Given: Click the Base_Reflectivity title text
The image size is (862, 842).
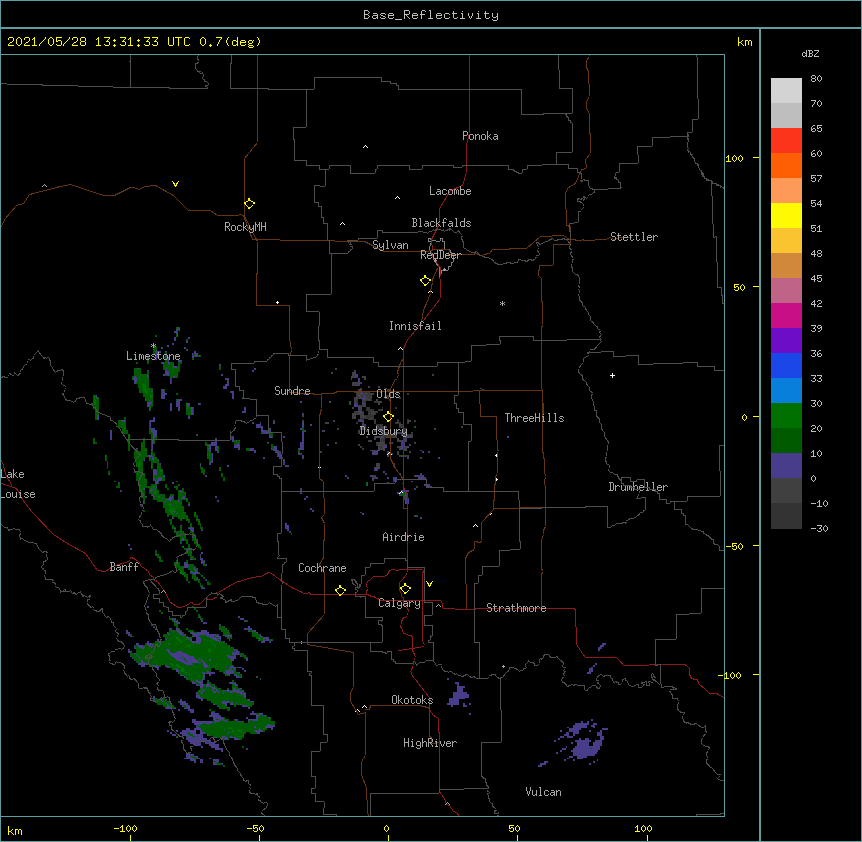Looking at the screenshot, I should (431, 15).
